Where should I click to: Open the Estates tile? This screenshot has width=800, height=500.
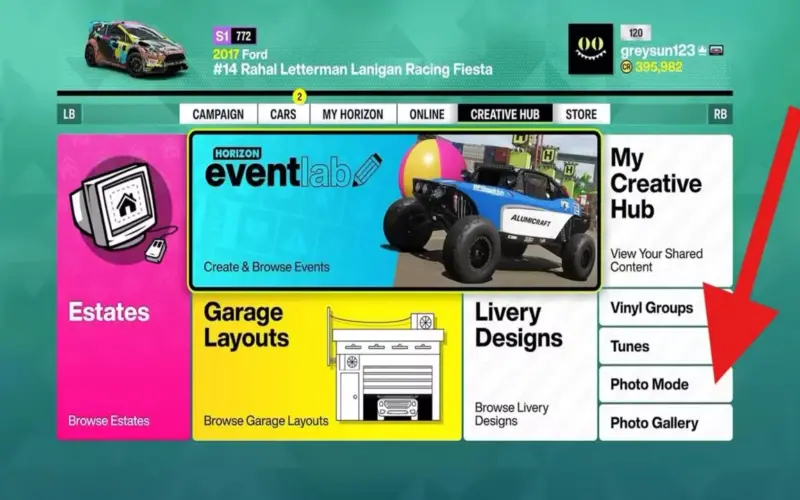(123, 287)
